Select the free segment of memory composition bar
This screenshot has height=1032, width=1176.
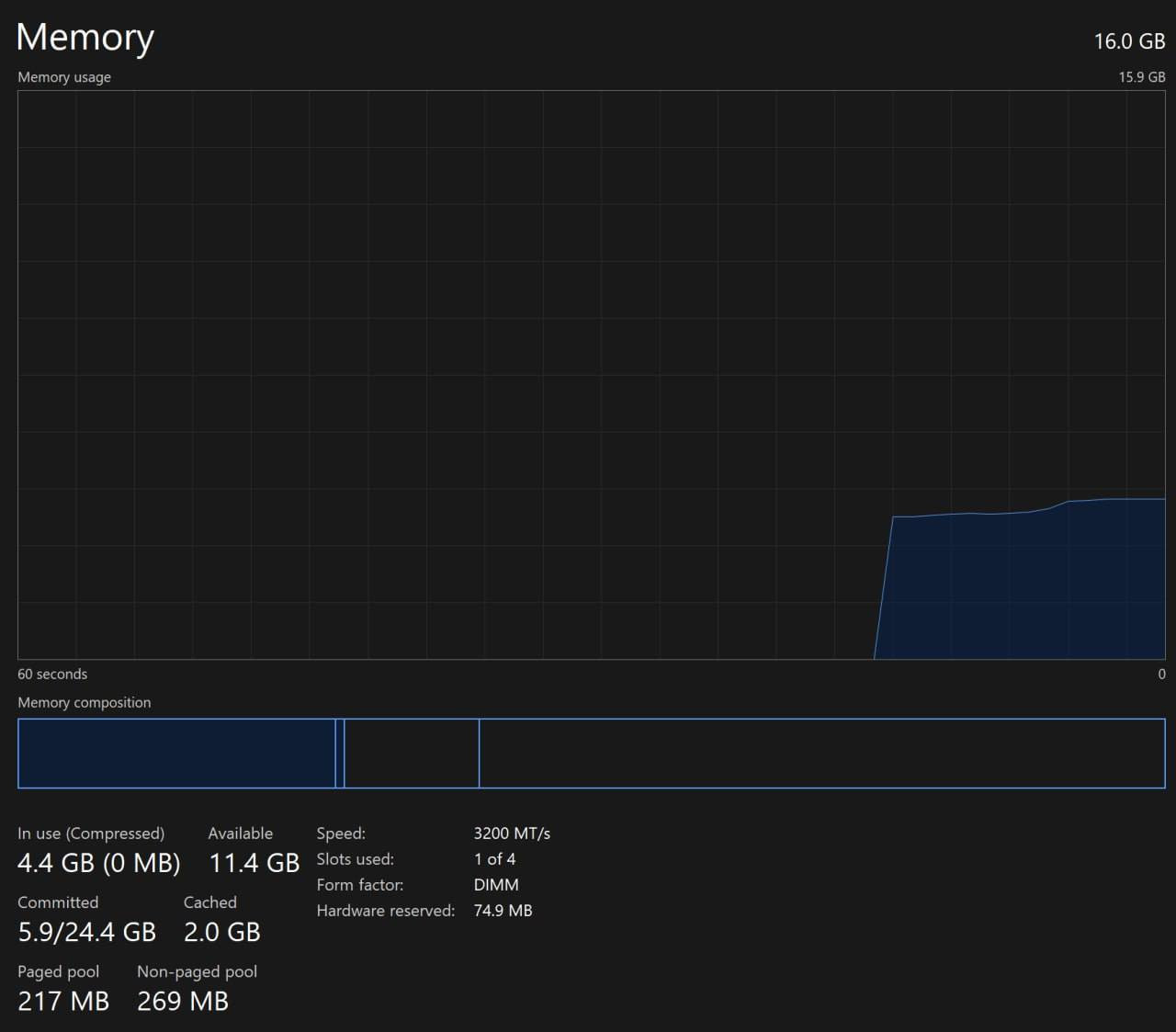[821, 754]
